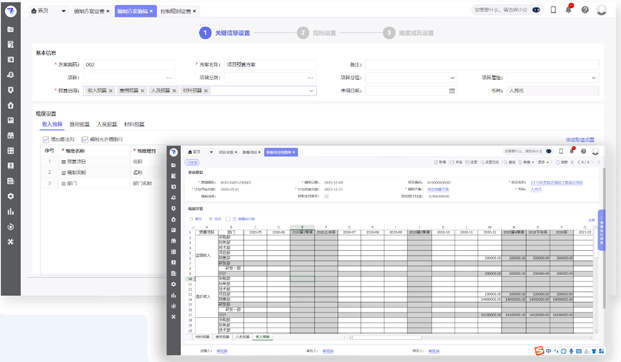Toggle the first checkbox under 收入预算 tab
This screenshot has width=621, height=362.
46,139
